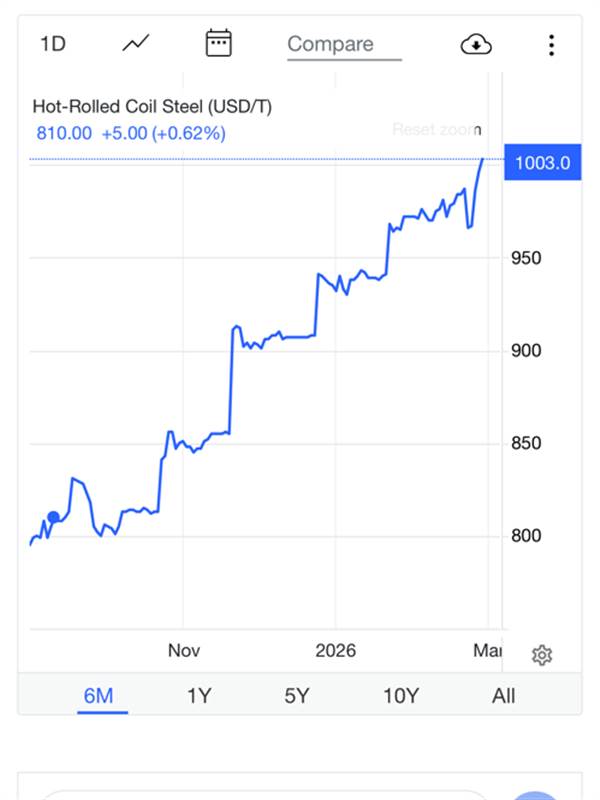This screenshot has width=600, height=800.
Task: Click the Reset zoom button
Action: [x=436, y=129]
